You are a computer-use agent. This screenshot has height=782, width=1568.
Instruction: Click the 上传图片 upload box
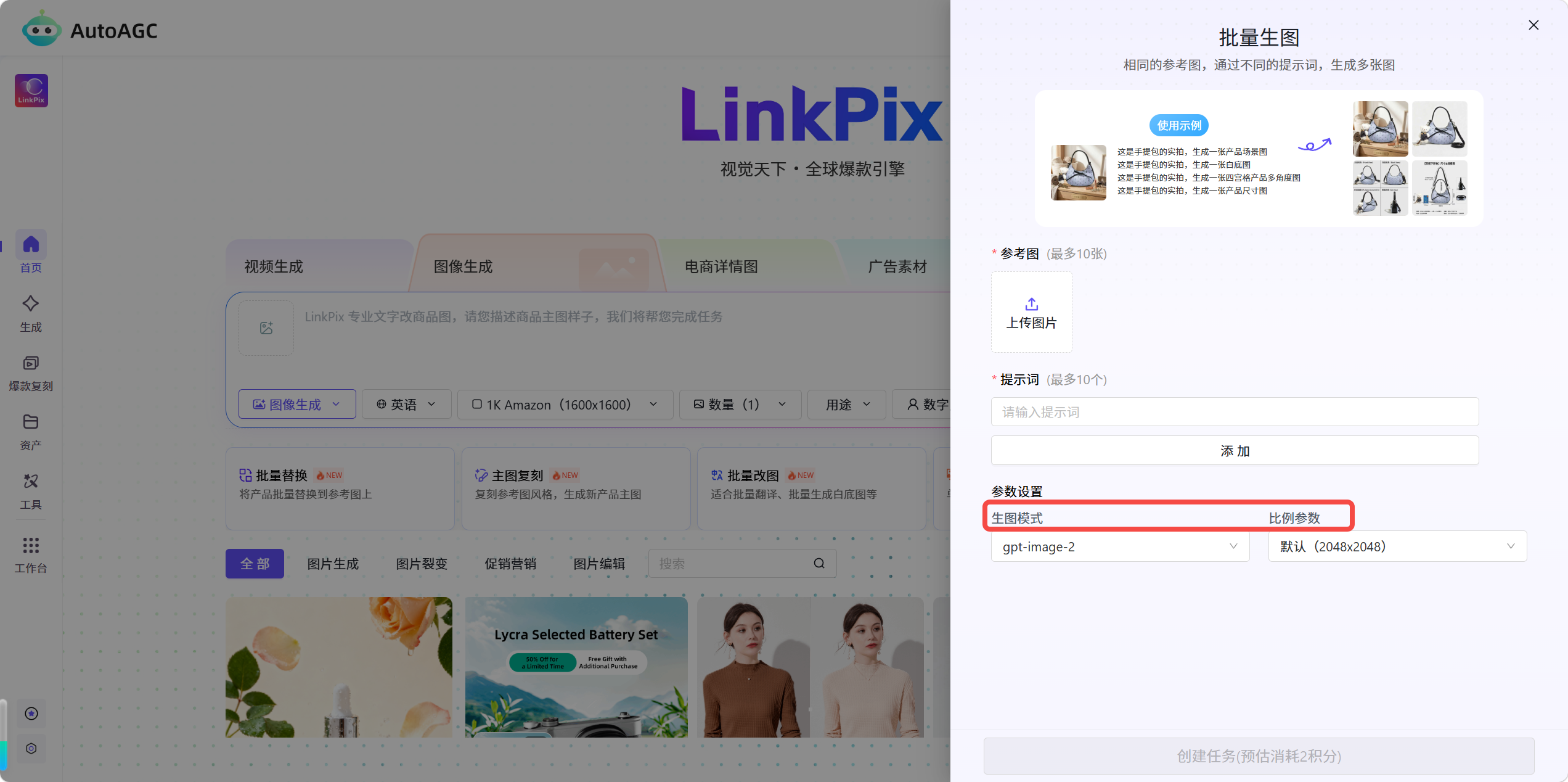click(1031, 312)
